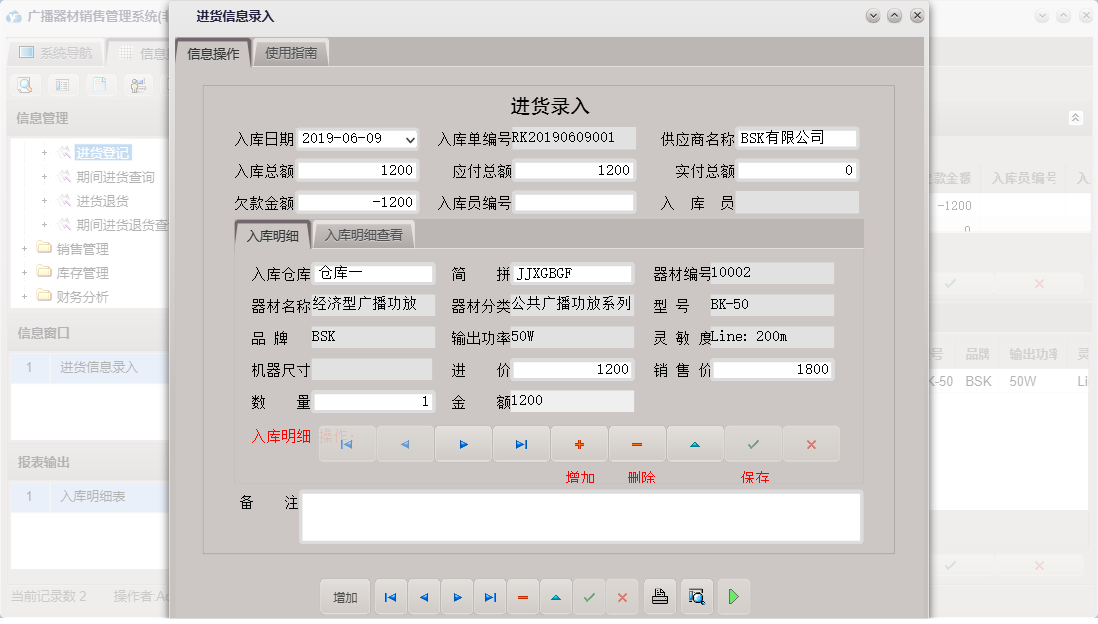Select the print icon on the bottom toolbar

(661, 597)
